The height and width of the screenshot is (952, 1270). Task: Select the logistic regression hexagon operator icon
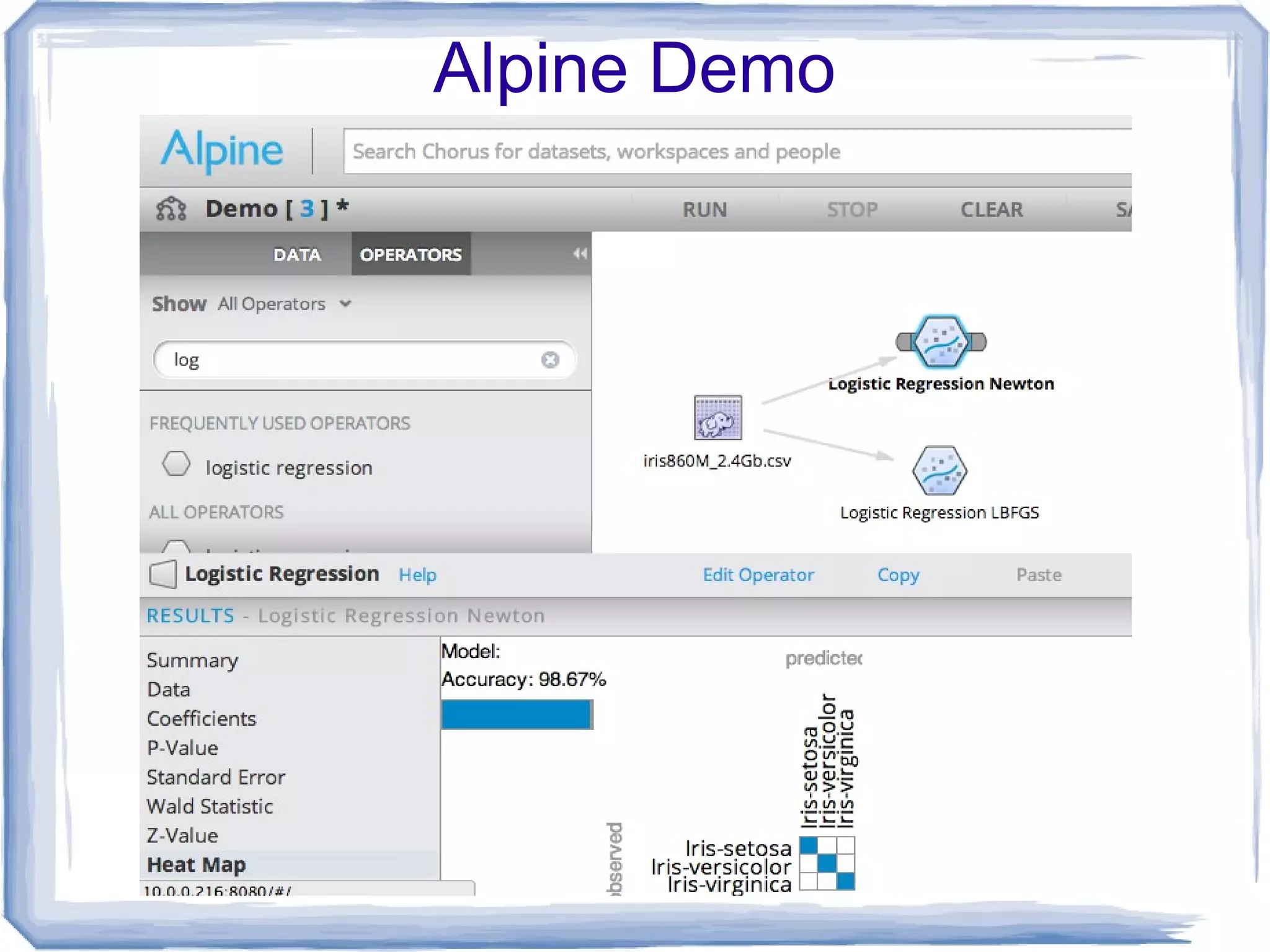click(x=176, y=464)
